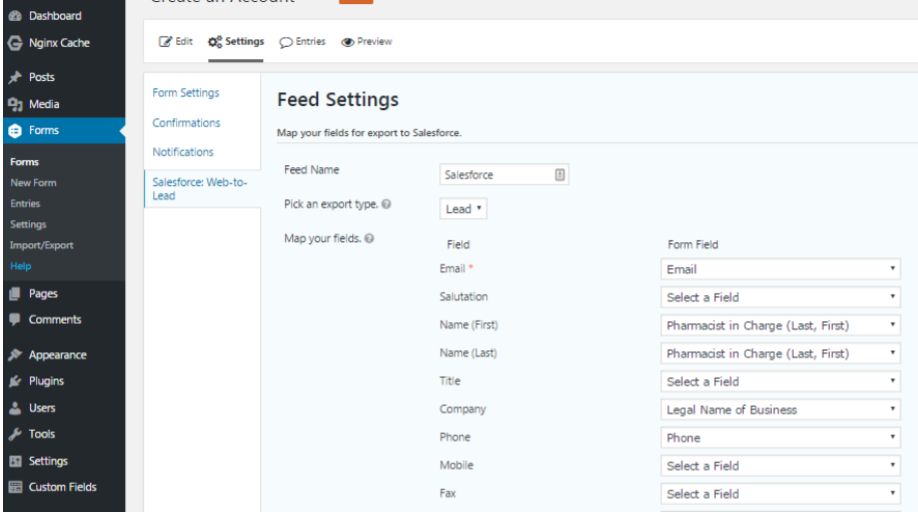Screen dimensions: 918x515
Task: Click the WordPress Settings sliders icon
Action: click(15, 461)
